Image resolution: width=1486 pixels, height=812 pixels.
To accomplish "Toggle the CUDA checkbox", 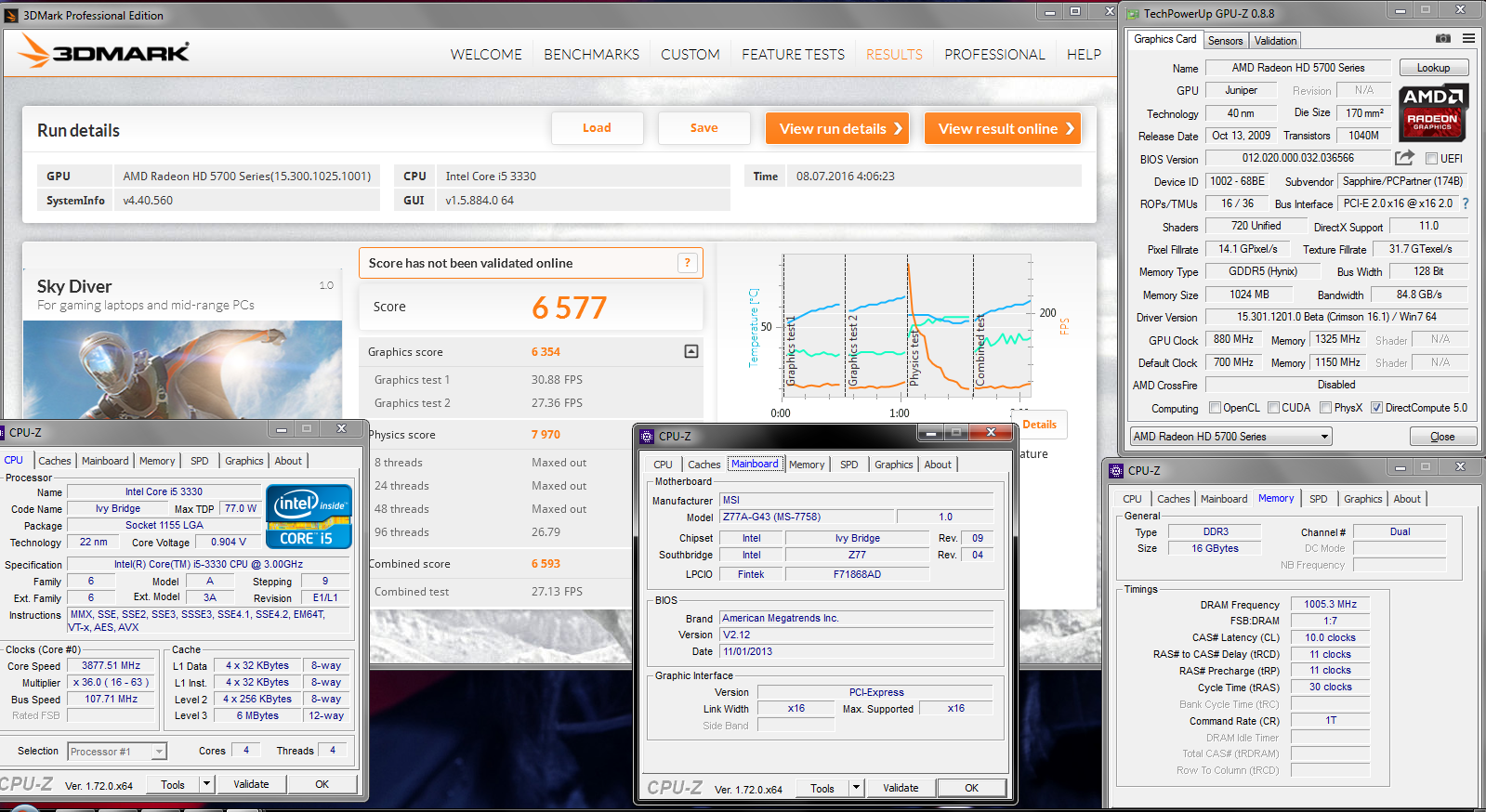I will click(x=1273, y=407).
